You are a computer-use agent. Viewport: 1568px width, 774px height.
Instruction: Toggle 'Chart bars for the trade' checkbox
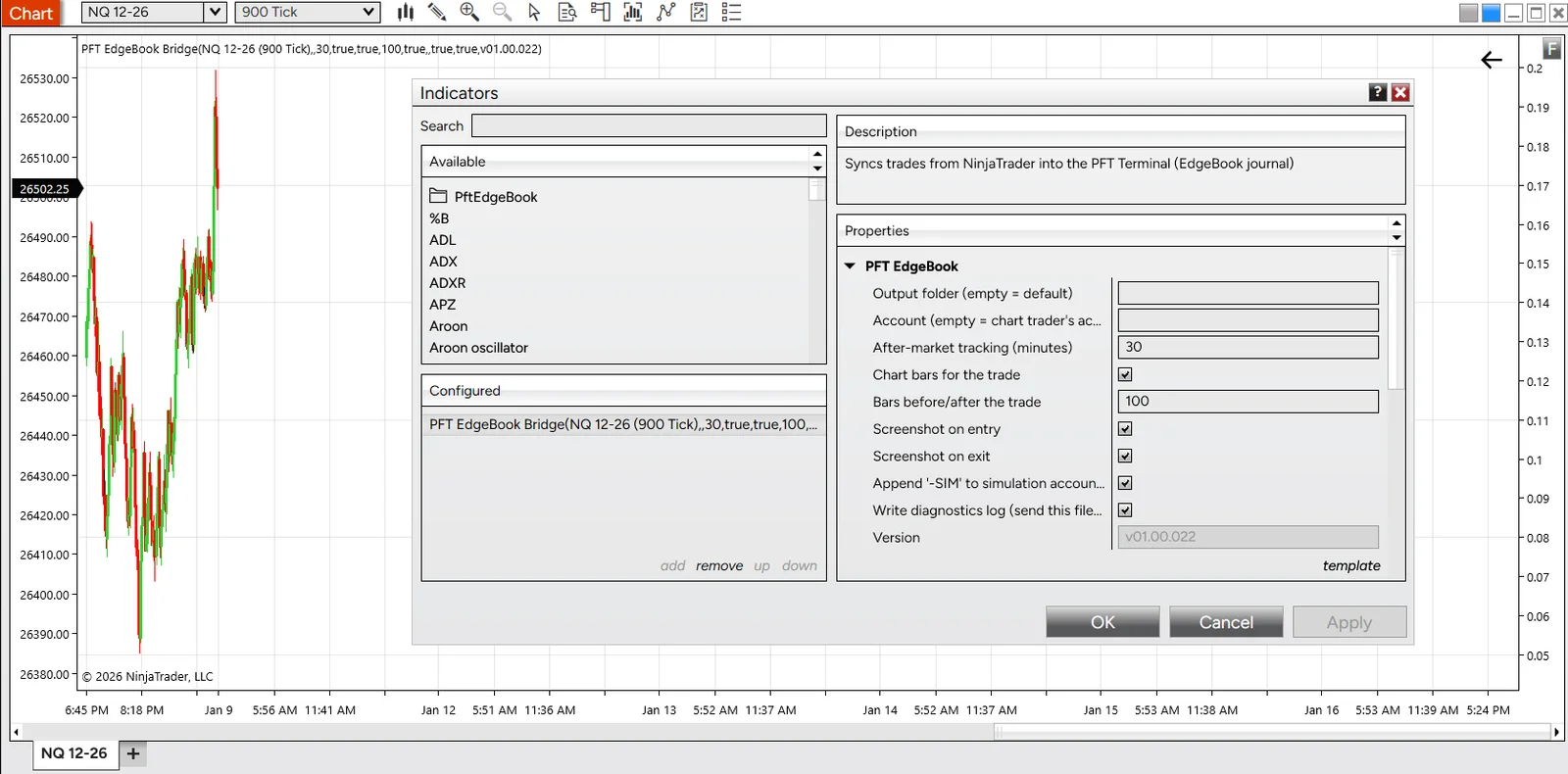[1125, 374]
